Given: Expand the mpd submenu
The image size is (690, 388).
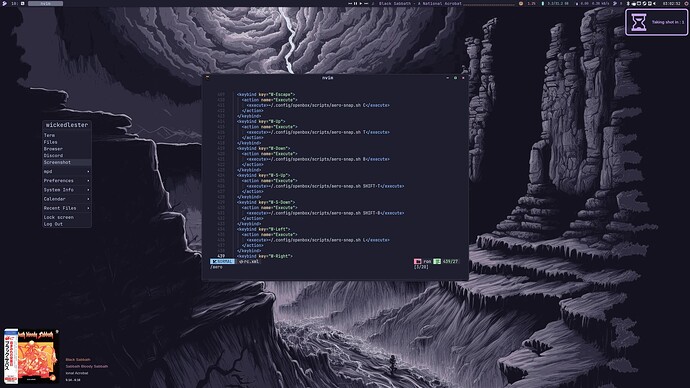Looking at the screenshot, I should click(67, 172).
